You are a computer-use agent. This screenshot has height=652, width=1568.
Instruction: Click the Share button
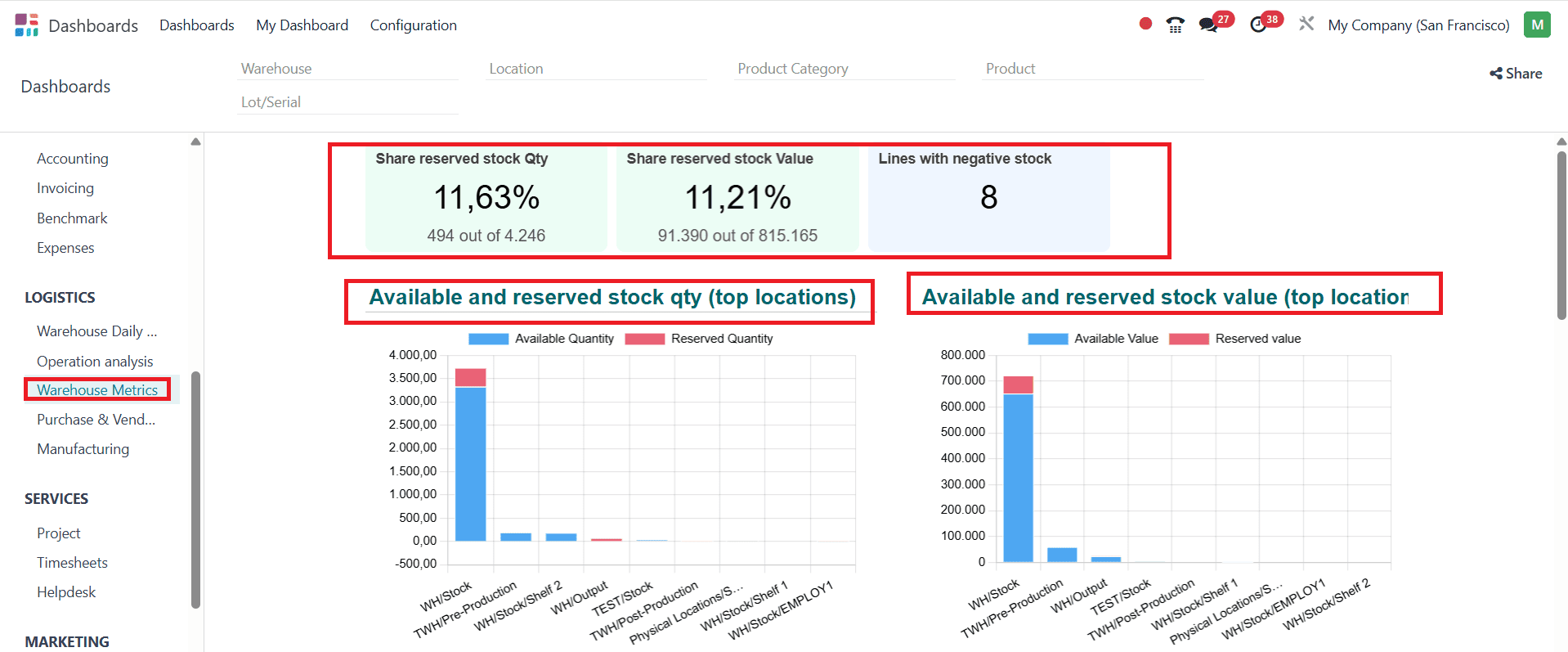click(x=1516, y=74)
